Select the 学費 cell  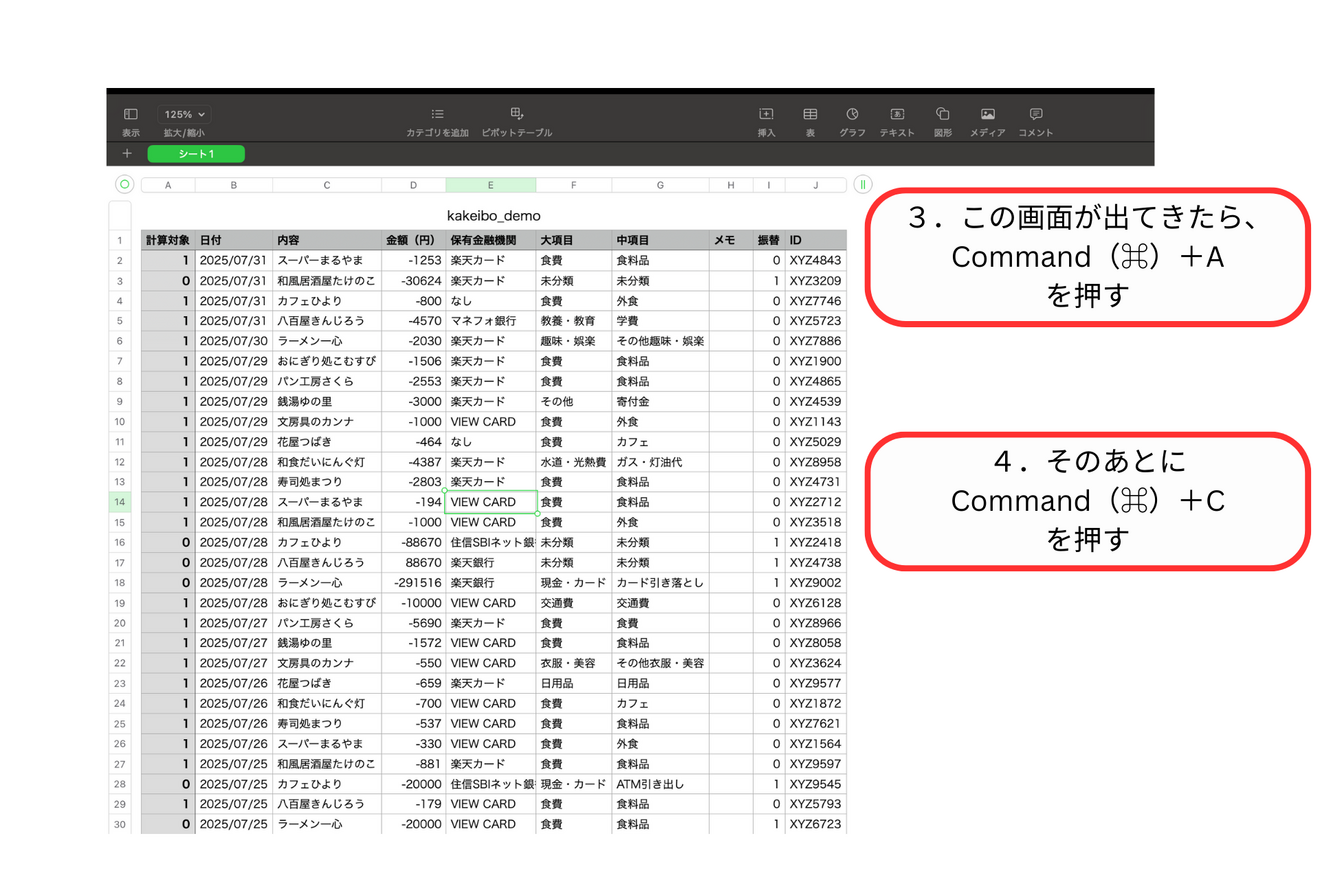[x=660, y=321]
